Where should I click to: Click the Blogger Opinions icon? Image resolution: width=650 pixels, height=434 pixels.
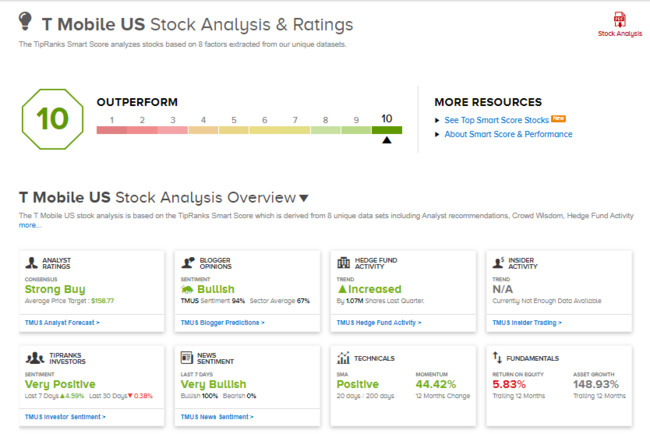[187, 262]
